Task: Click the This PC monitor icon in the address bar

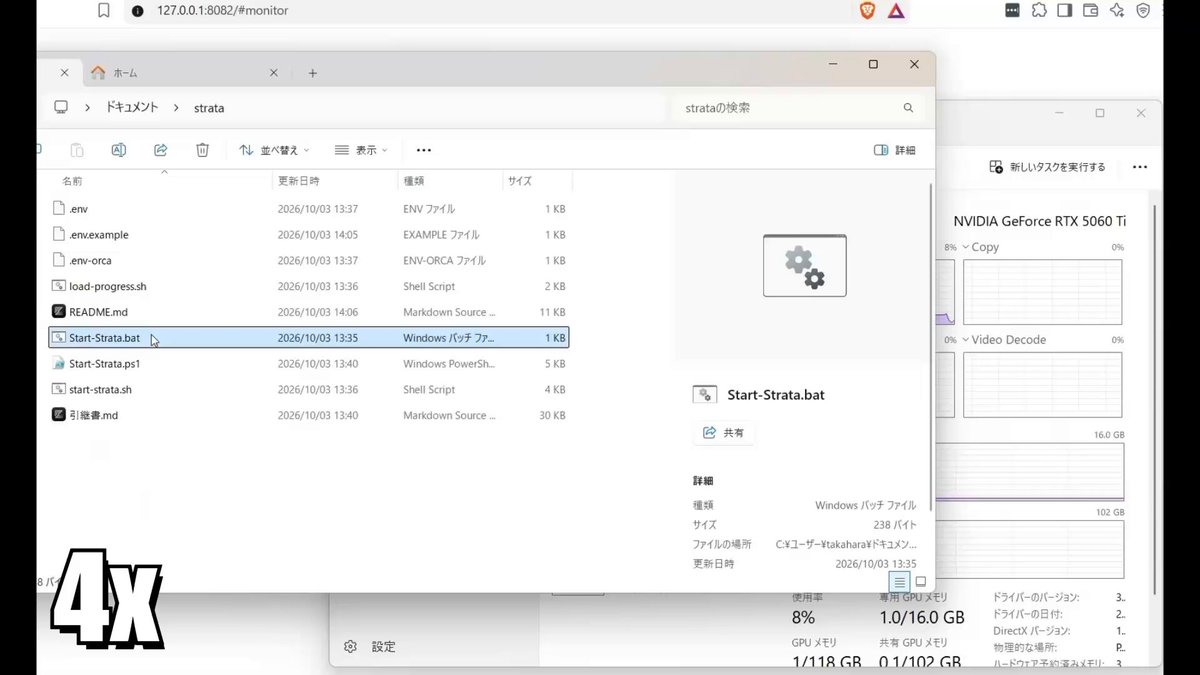Action: 61,107
